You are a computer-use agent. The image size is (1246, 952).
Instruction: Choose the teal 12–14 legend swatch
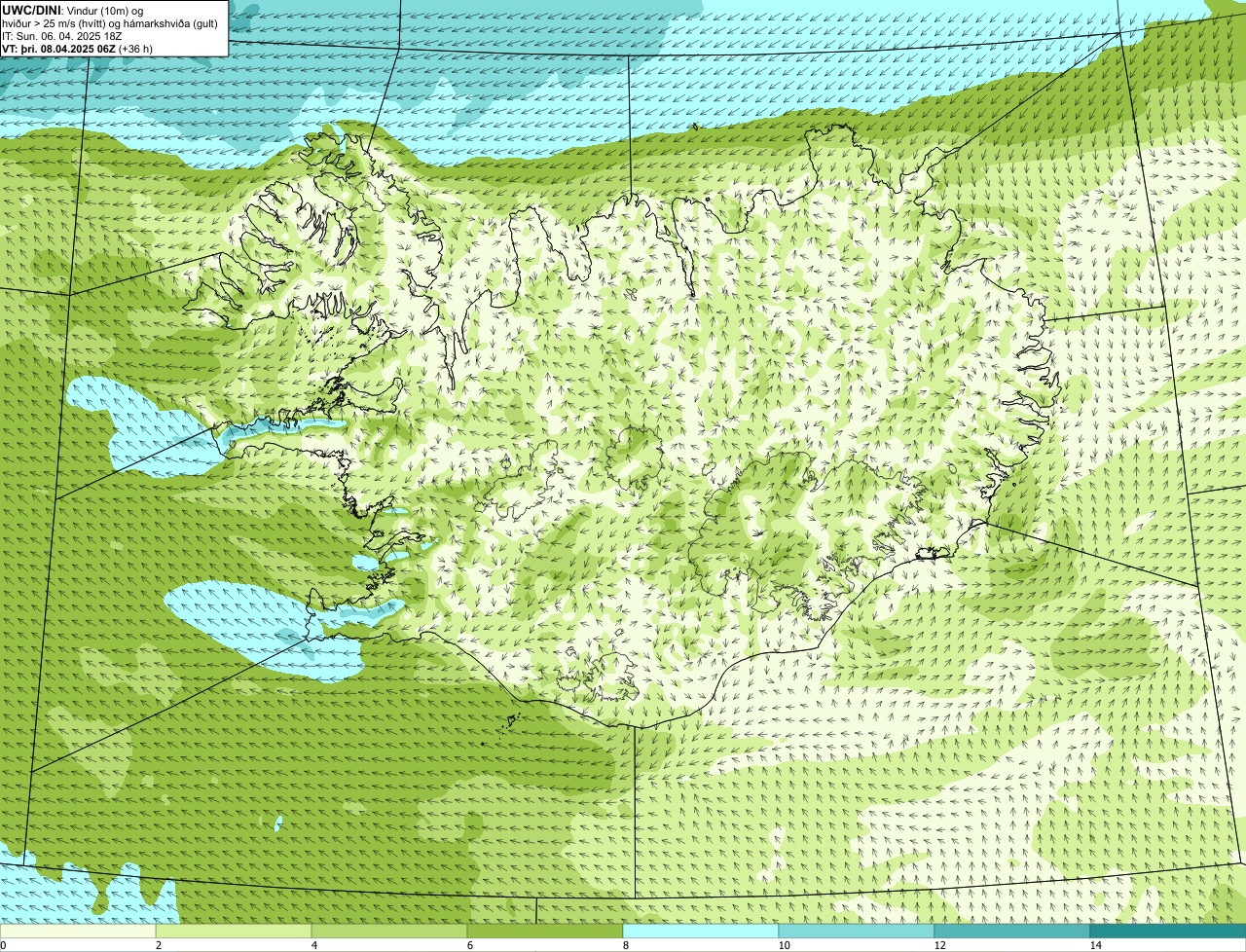click(x=1012, y=931)
